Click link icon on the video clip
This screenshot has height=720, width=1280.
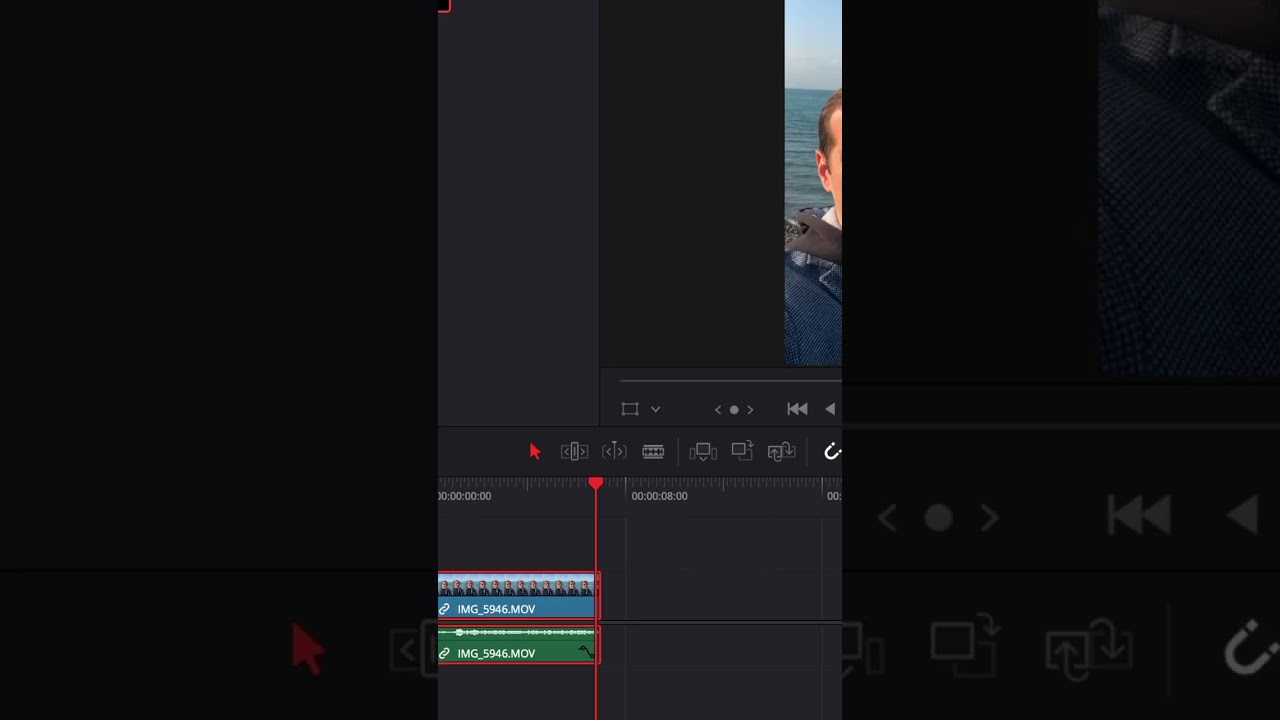pos(445,609)
